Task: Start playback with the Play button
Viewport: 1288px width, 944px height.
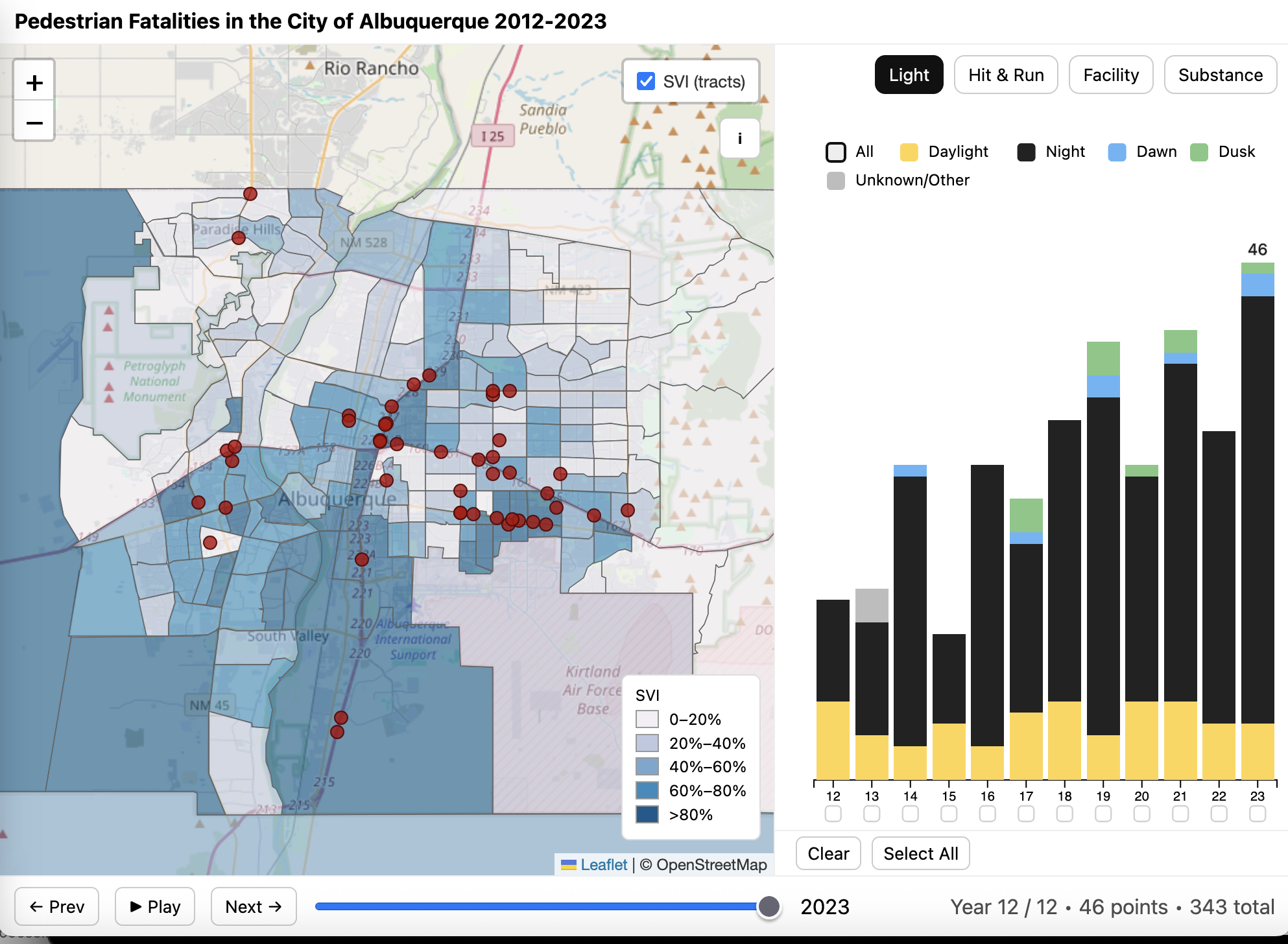Action: click(x=155, y=906)
